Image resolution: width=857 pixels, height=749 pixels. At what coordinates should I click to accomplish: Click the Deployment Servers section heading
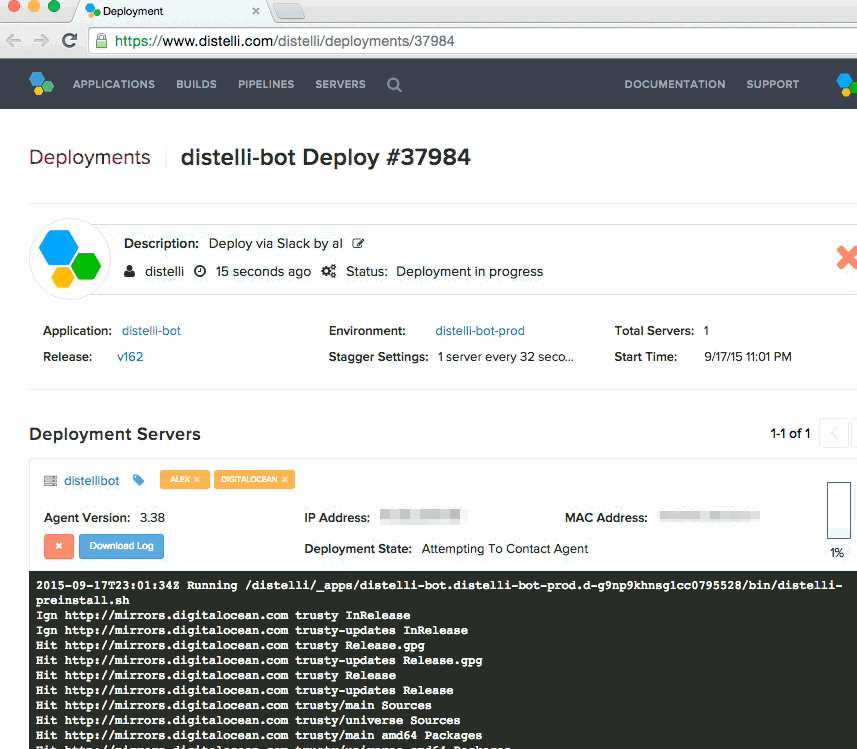coord(115,434)
